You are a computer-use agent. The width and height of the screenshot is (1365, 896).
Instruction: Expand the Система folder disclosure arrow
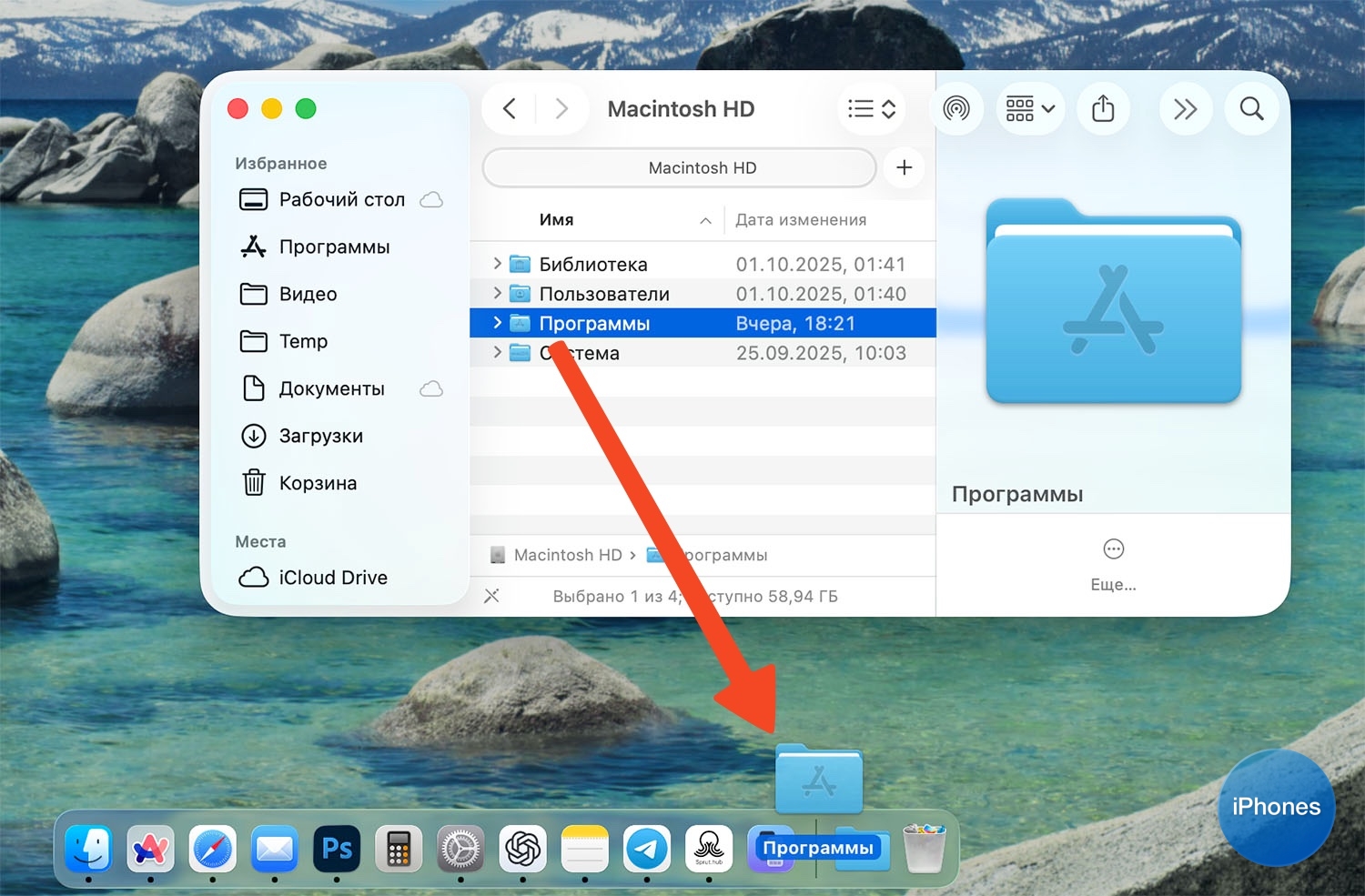[497, 352]
